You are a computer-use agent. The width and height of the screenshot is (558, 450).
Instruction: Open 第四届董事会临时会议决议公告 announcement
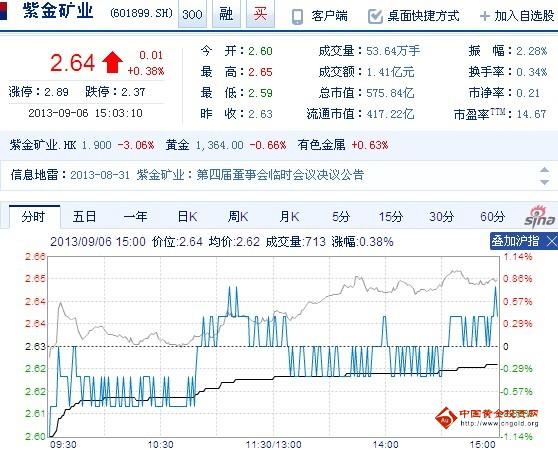tap(280, 175)
